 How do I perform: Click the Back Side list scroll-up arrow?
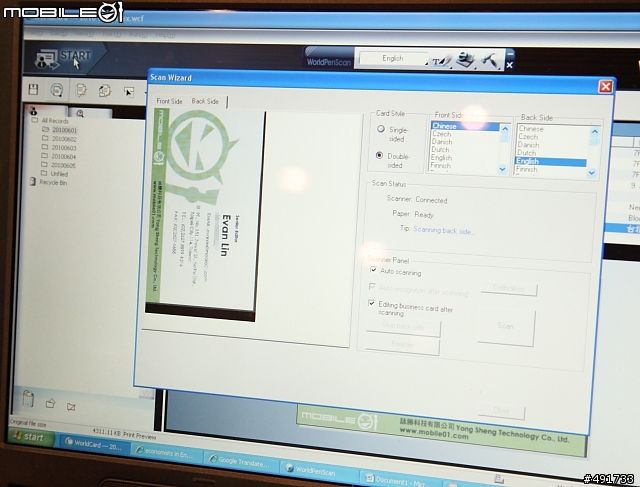594,131
